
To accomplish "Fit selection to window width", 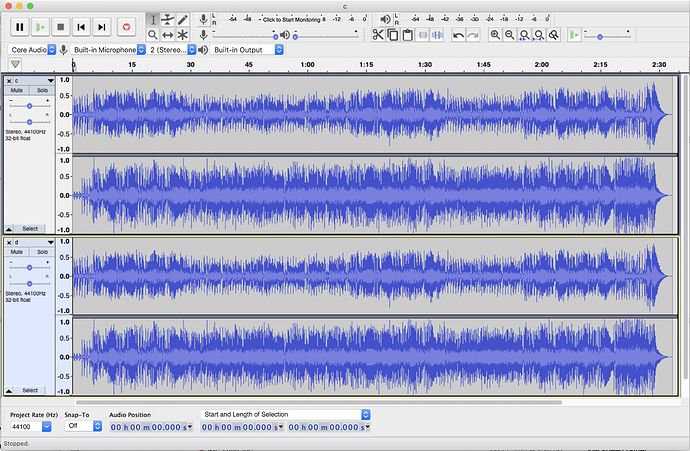I will 524,35.
